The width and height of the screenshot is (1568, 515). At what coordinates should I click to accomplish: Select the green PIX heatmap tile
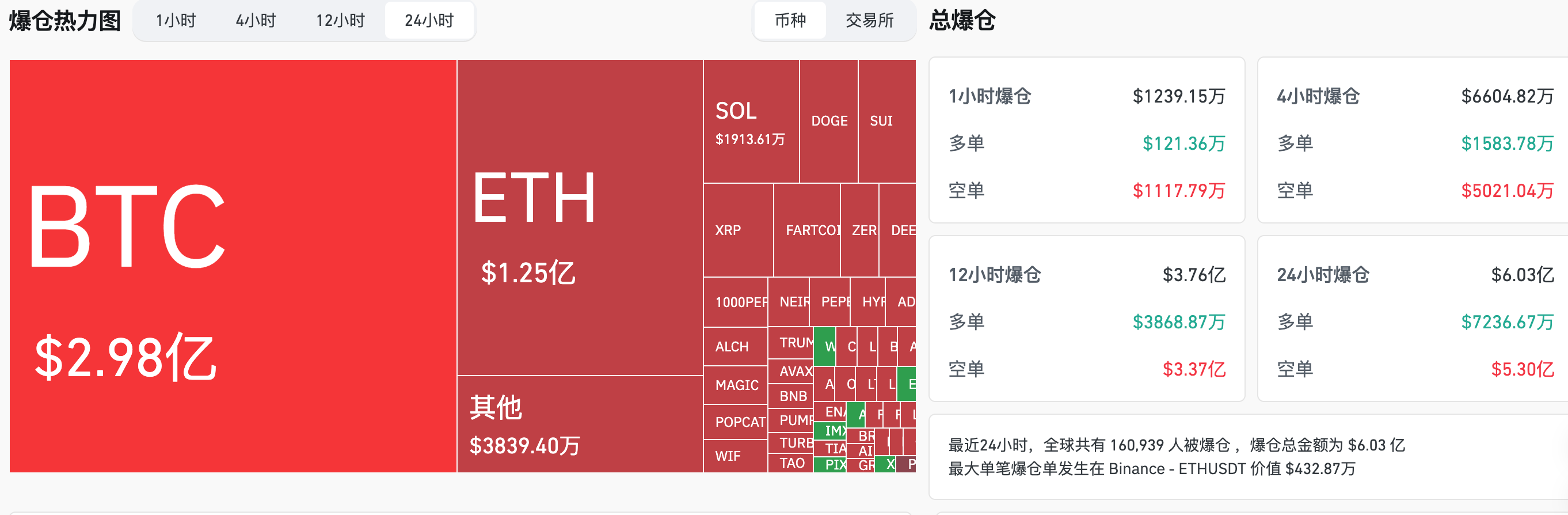point(831,465)
